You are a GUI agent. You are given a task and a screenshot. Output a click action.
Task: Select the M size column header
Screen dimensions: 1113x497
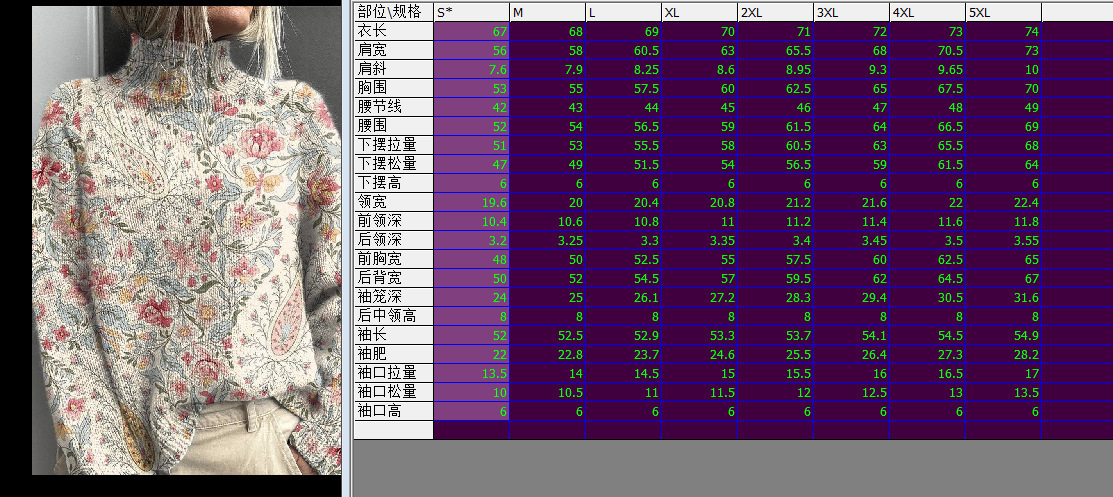(548, 12)
